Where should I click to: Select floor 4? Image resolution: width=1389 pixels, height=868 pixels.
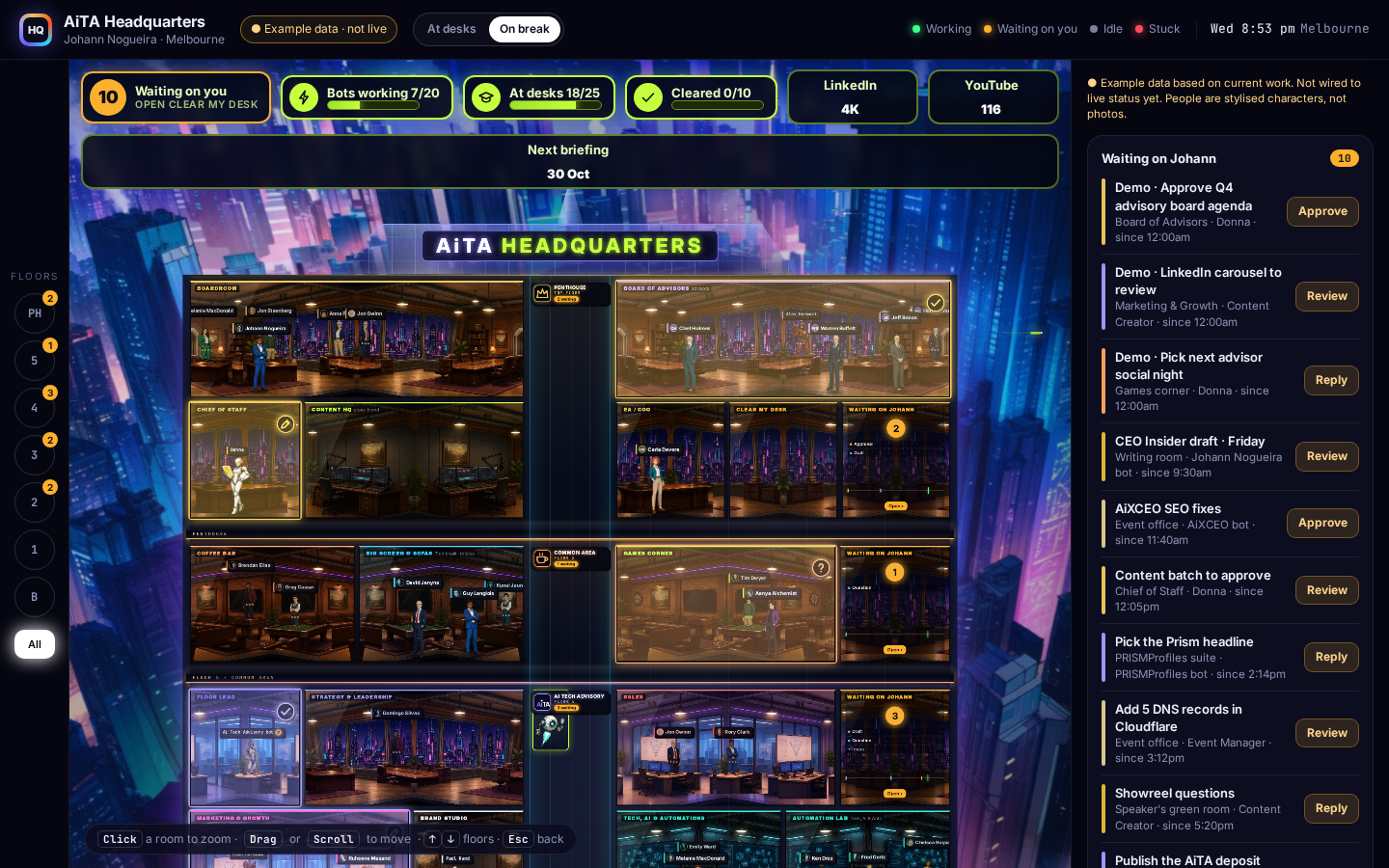[x=35, y=408]
